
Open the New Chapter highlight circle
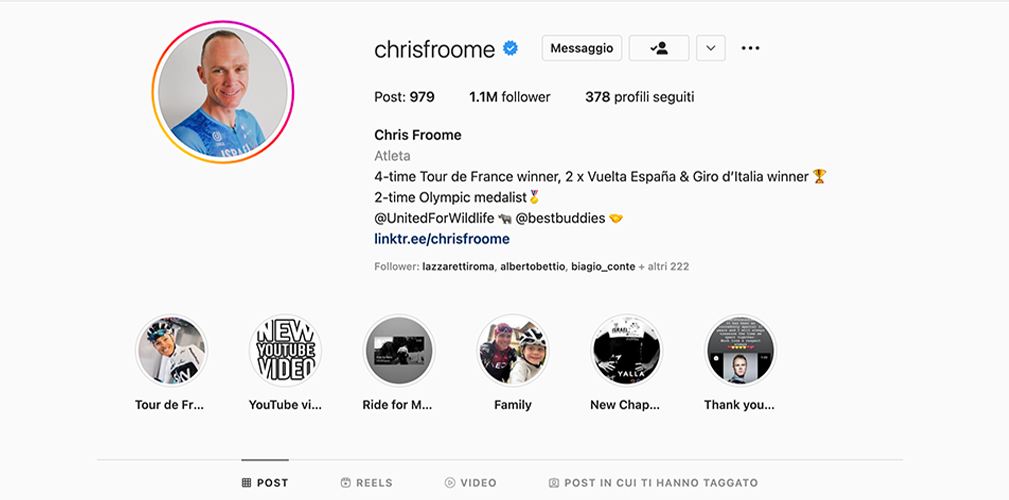click(627, 350)
